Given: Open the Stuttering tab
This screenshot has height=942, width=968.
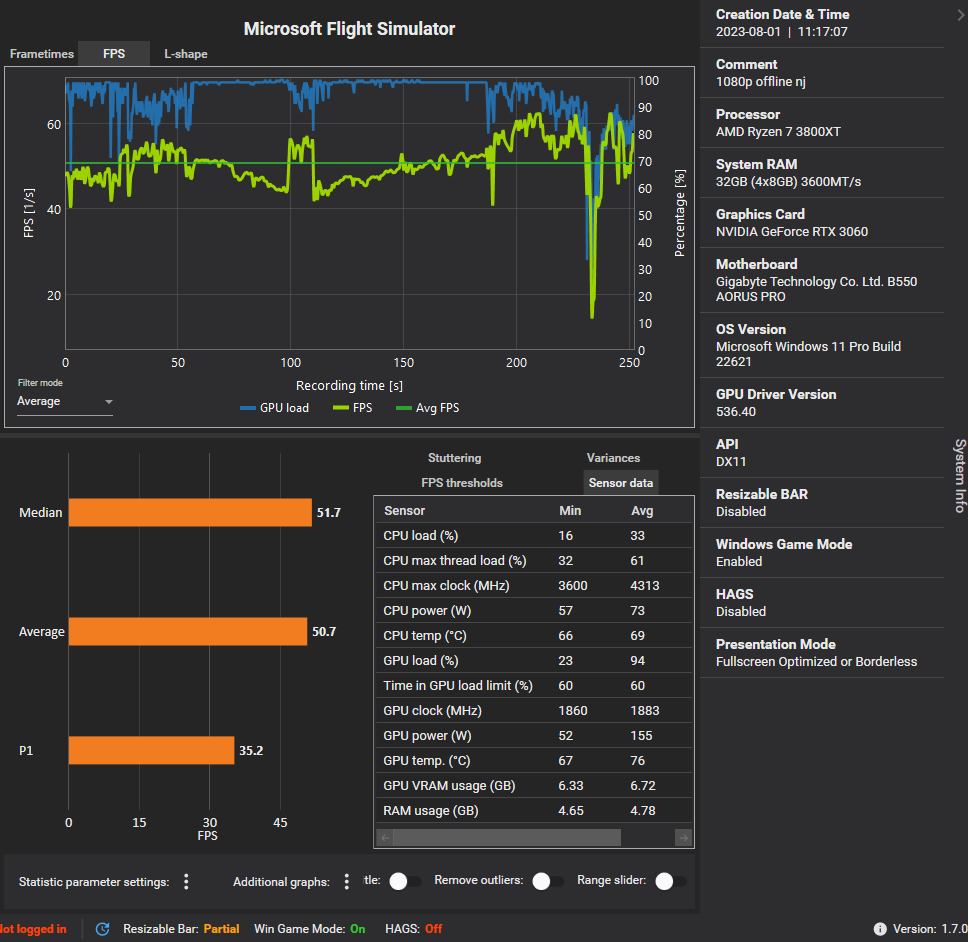Looking at the screenshot, I should click(x=455, y=457).
